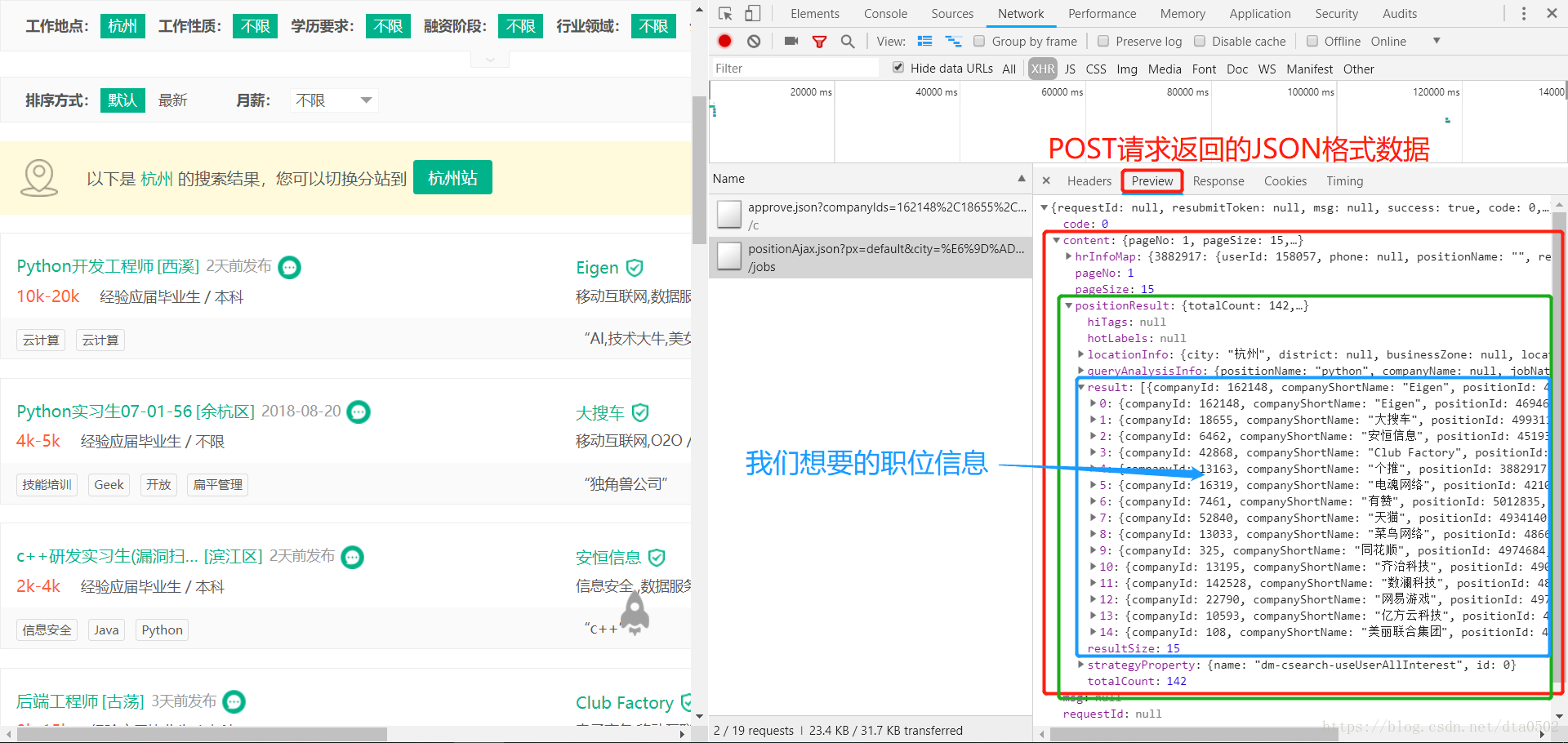The height and width of the screenshot is (743, 1568).
Task: Open Headers tab of request
Action: 1089,180
